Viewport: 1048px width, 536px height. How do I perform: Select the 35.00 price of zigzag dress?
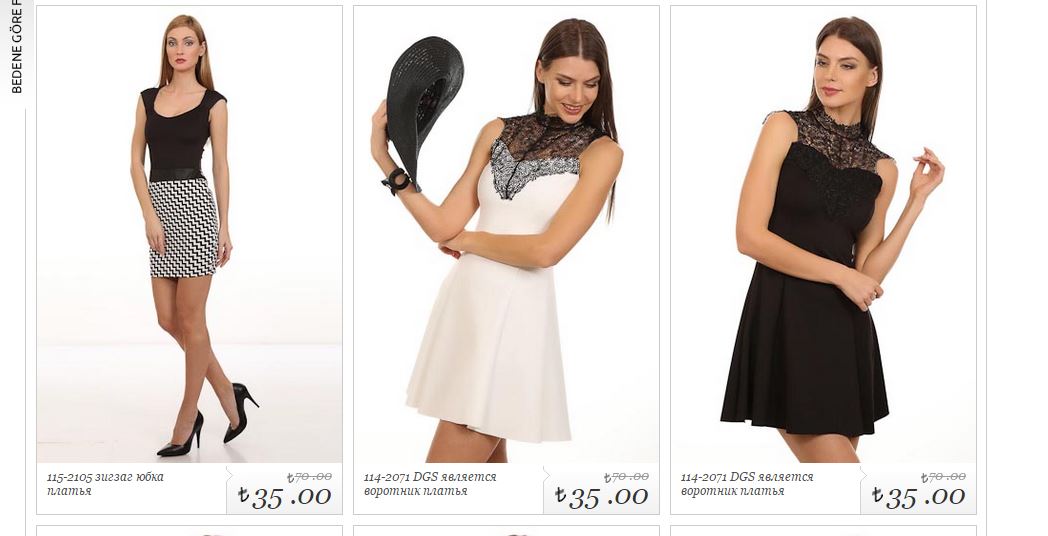[284, 497]
